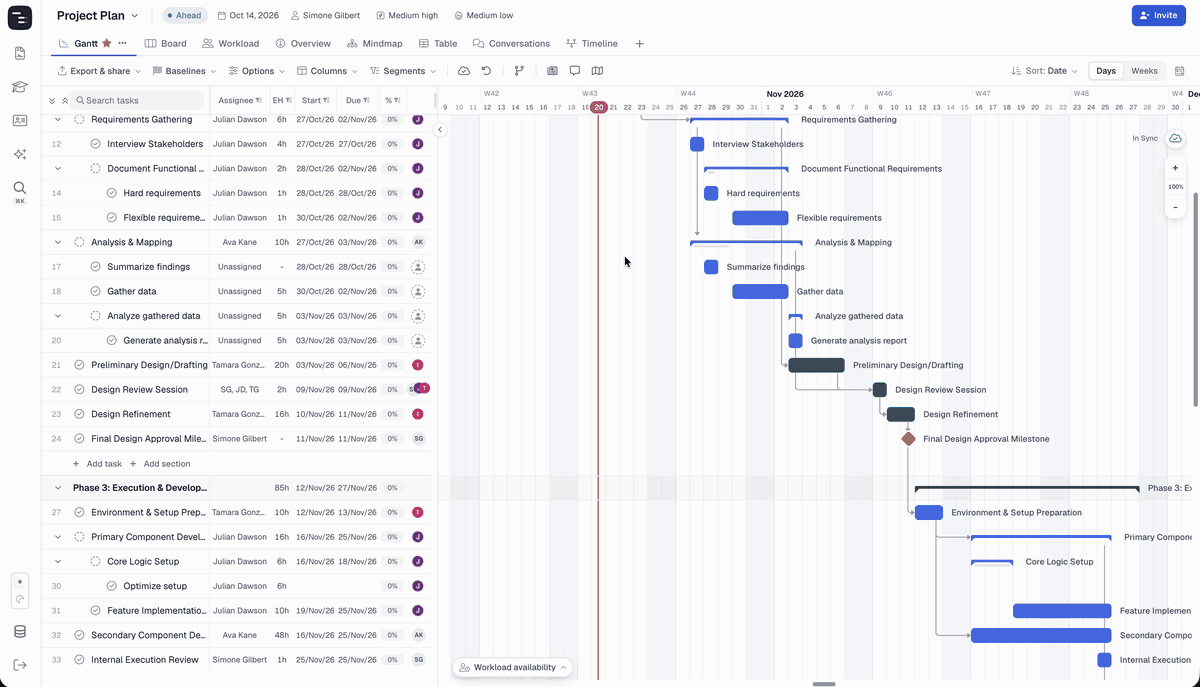The image size is (1200, 687).
Task: Click the branch dependencies toolbar icon
Action: tap(519, 71)
